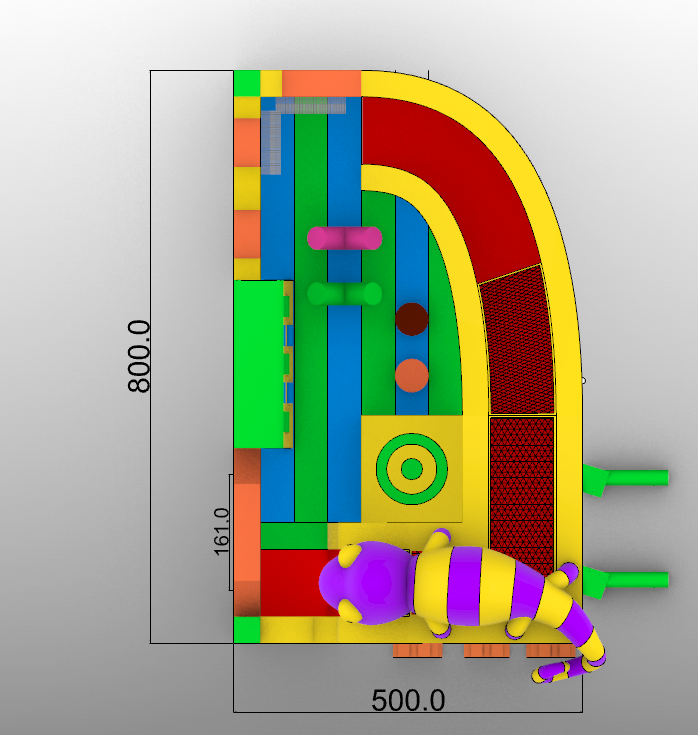Select the green horizontal roller obstacle
The image size is (698, 735).
click(x=345, y=294)
